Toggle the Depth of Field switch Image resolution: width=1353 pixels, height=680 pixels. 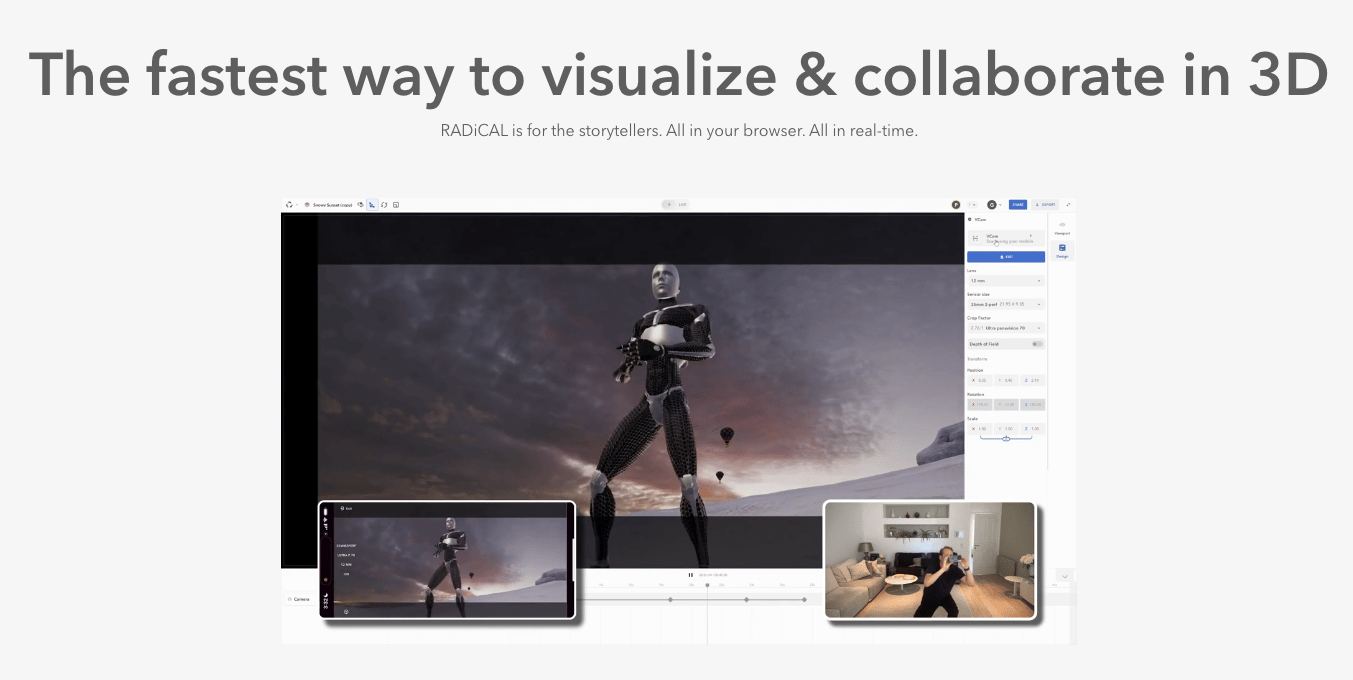tap(1037, 343)
